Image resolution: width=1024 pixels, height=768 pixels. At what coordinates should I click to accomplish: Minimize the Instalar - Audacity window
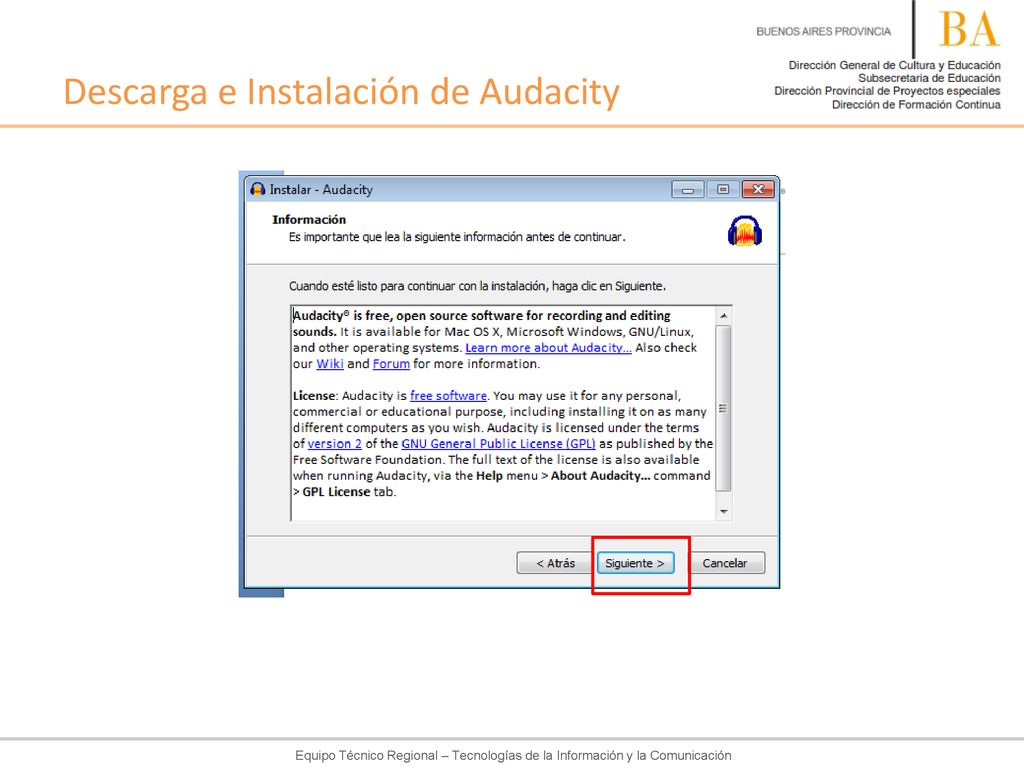pyautogui.click(x=688, y=189)
